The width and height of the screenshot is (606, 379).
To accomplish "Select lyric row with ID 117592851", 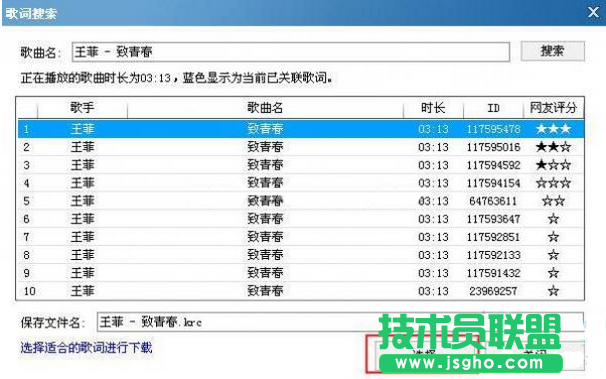I will pos(301,237).
